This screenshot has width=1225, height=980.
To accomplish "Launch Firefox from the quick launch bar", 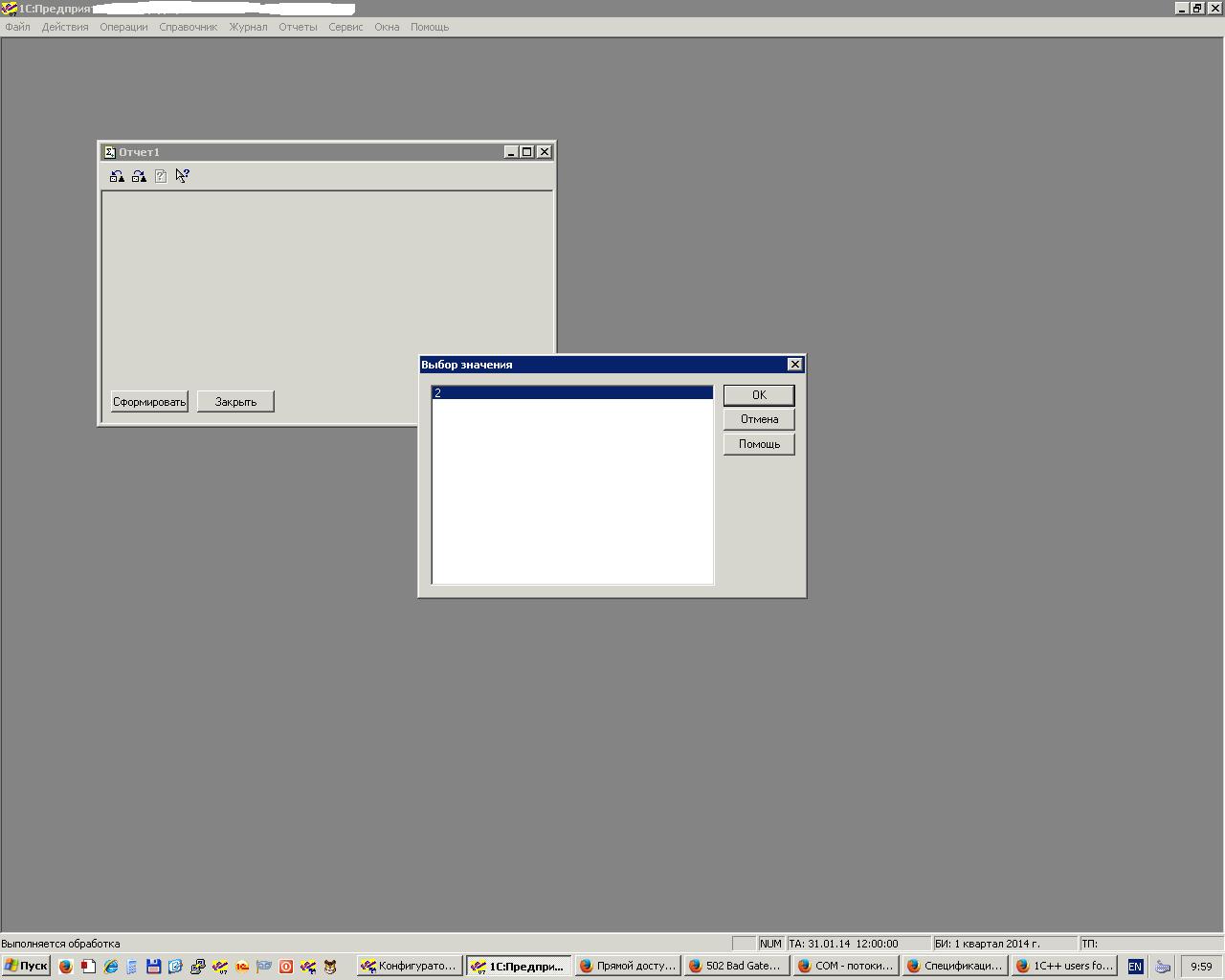I will pos(65,967).
